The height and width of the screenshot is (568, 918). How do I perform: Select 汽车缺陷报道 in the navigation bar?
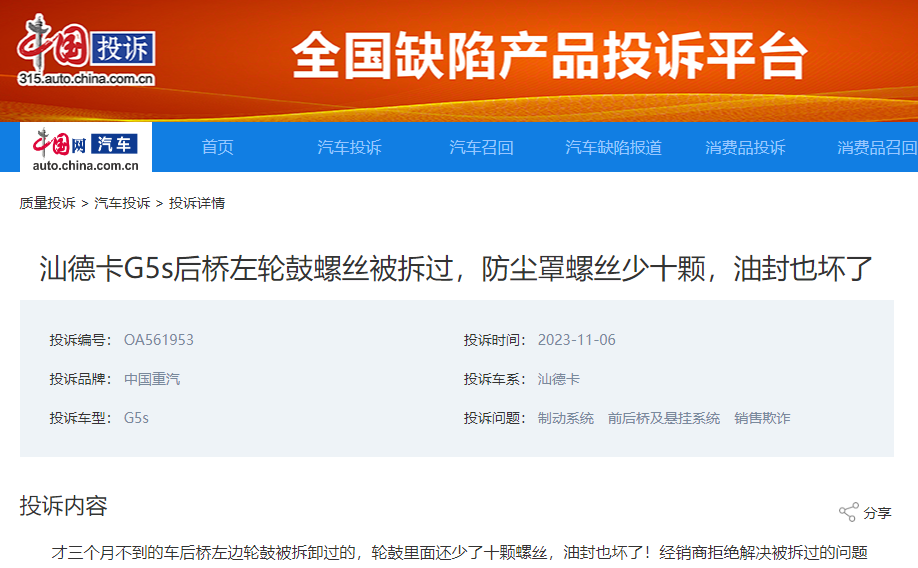click(614, 148)
